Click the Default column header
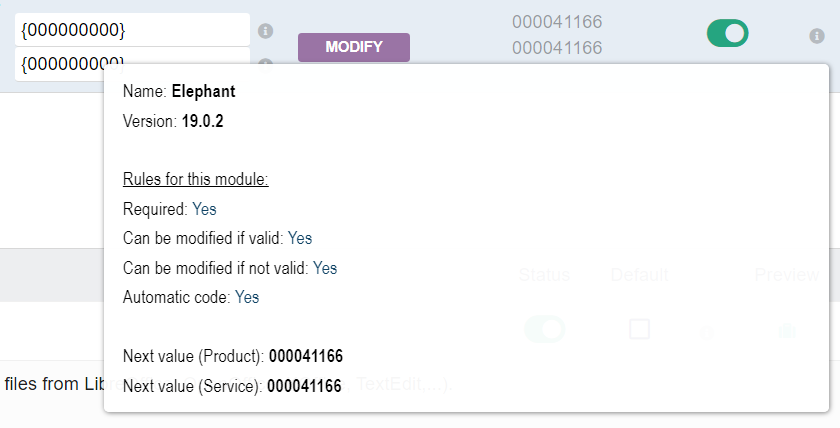The image size is (840, 428). pyautogui.click(x=639, y=276)
